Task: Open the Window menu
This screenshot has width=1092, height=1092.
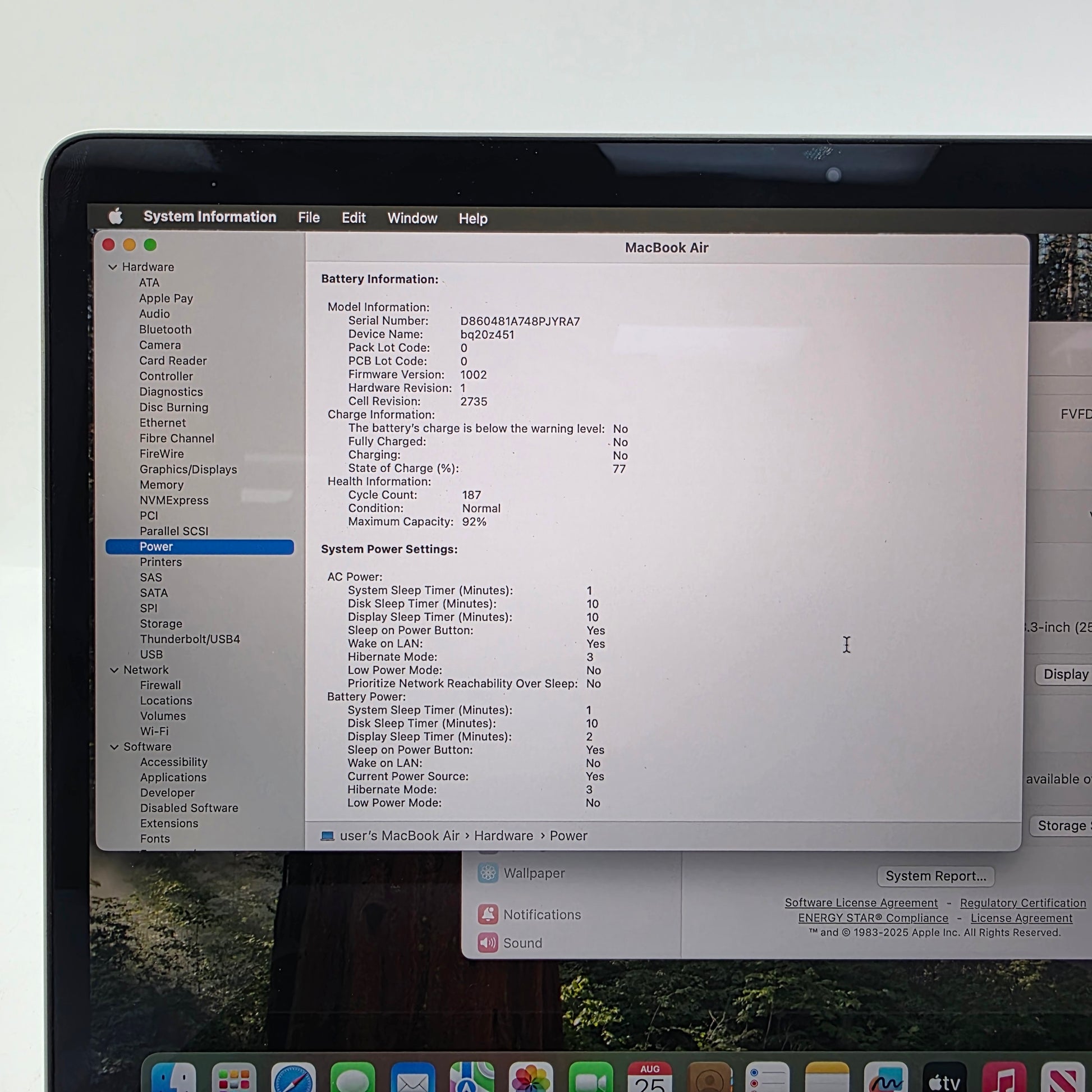Action: tap(412, 218)
